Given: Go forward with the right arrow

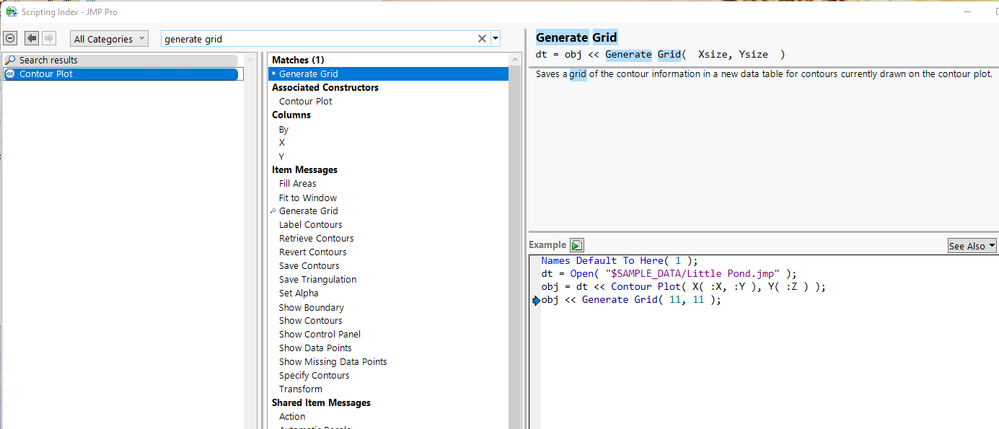Looking at the screenshot, I should point(49,38).
